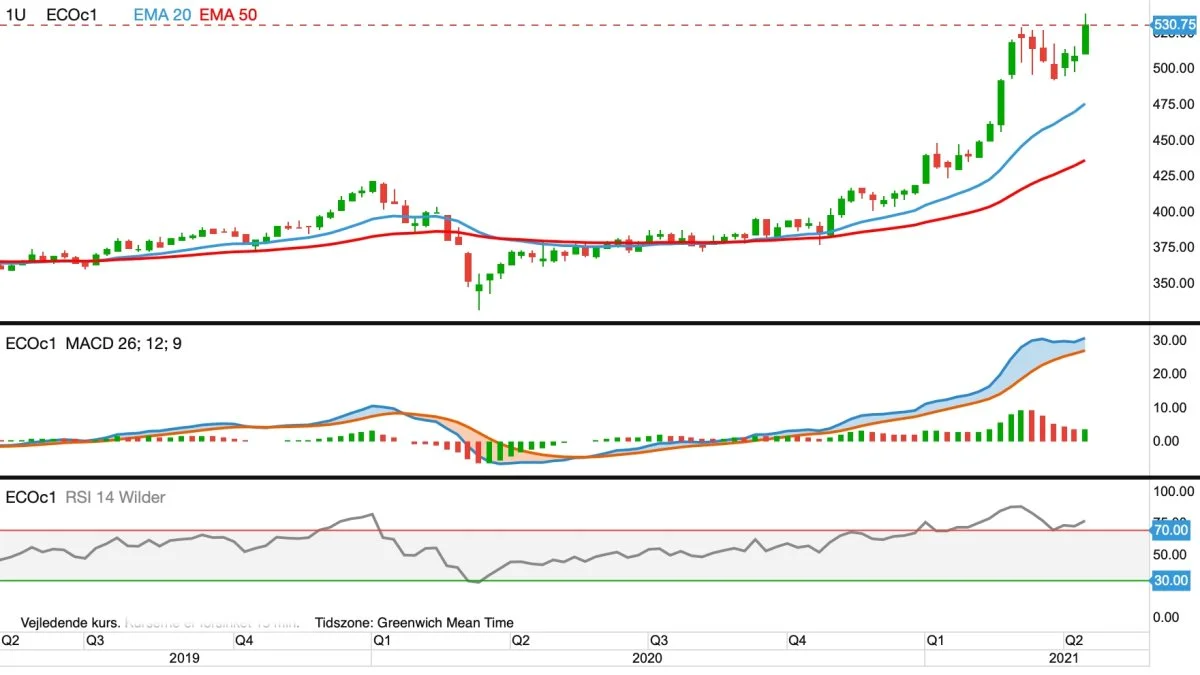Screen dimensions: 1200x675
Task: Click the 375.00 price axis label
Action: (x=1172, y=247)
